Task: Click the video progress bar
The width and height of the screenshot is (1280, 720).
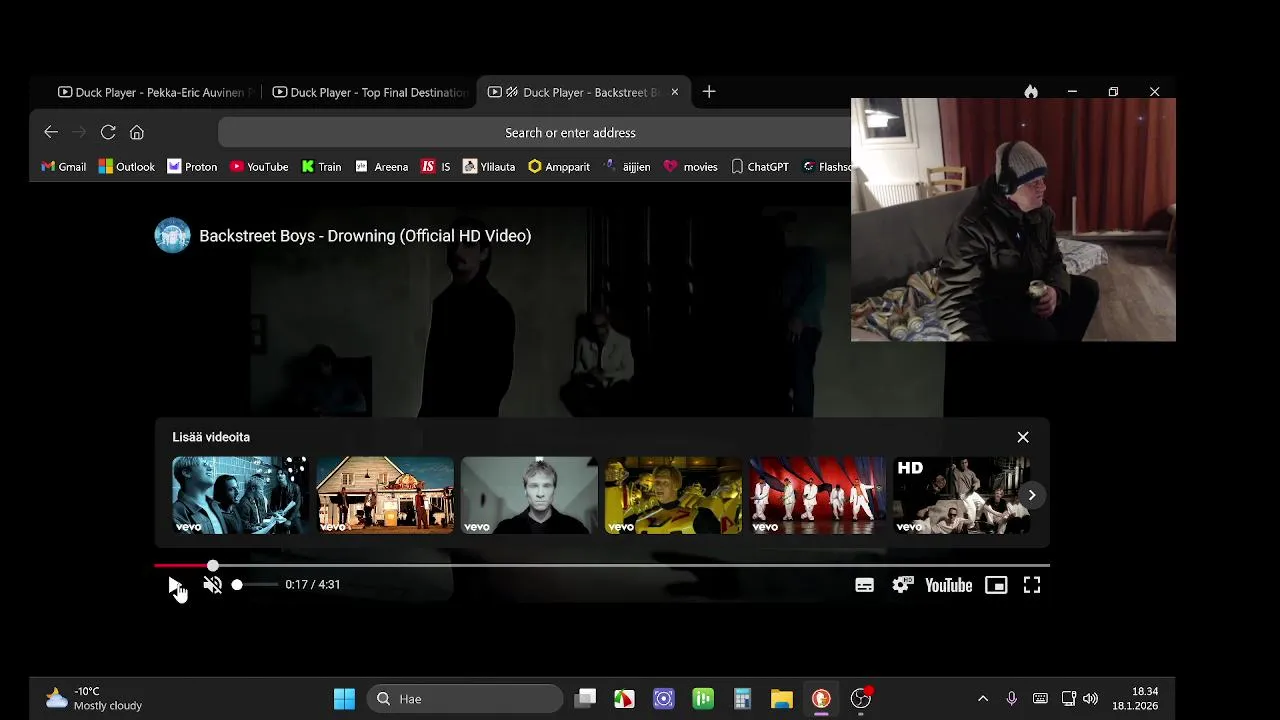Action: point(601,566)
